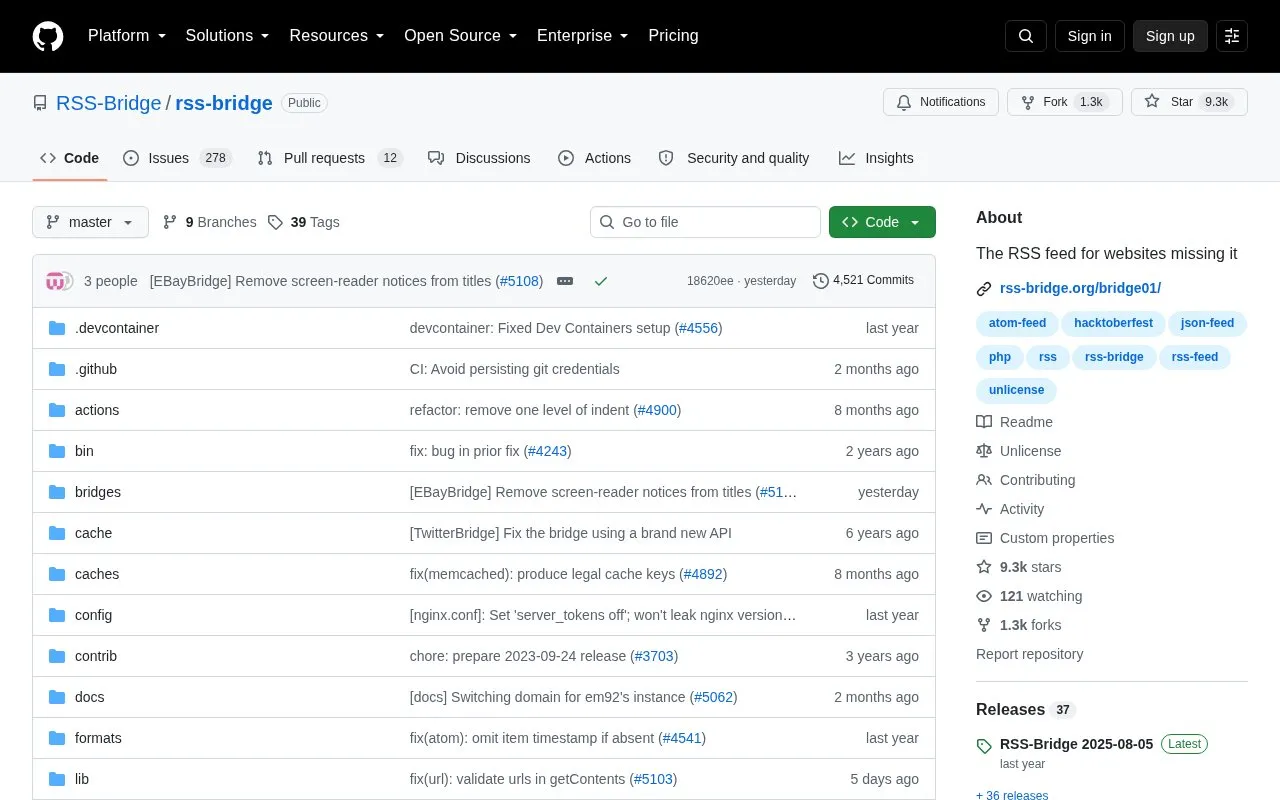The width and height of the screenshot is (1280, 800).
Task: Expand the Solutions menu
Action: pos(228,36)
